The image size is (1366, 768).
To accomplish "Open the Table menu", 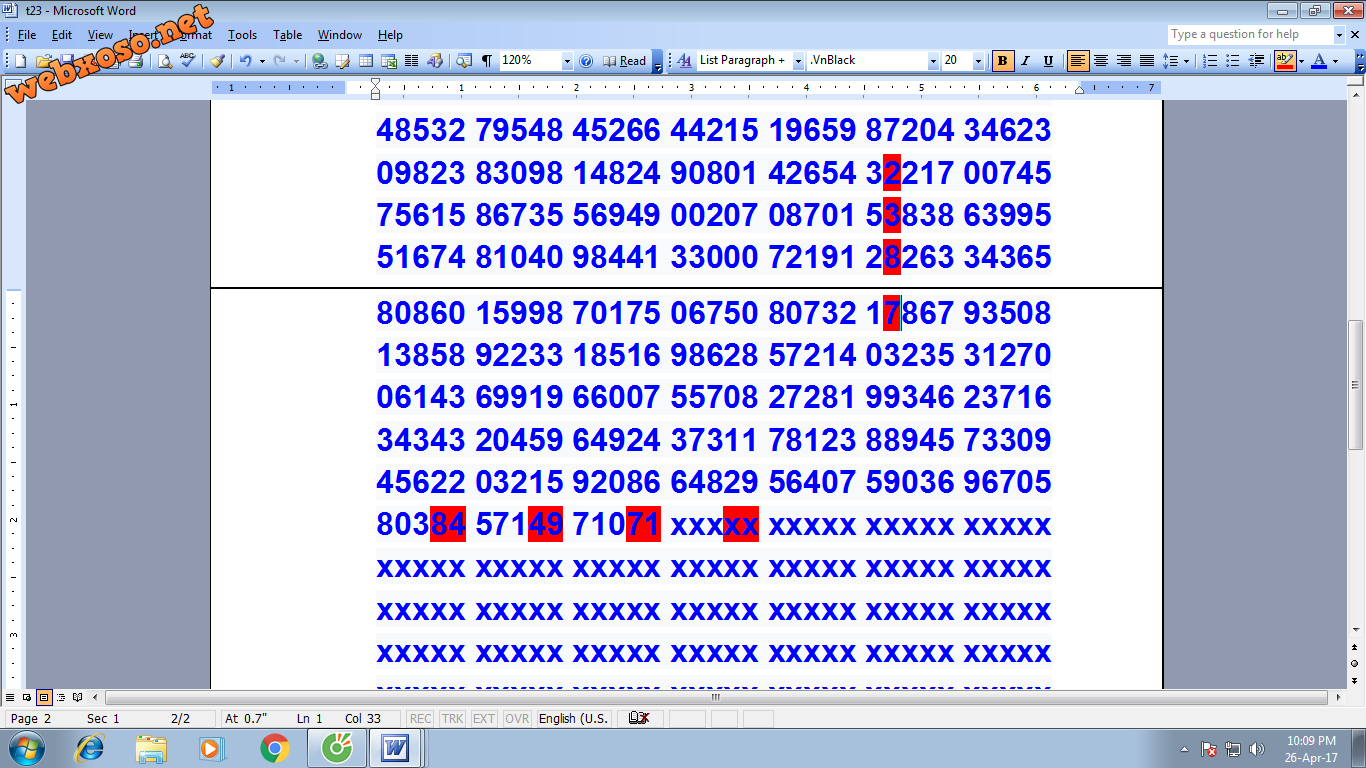I will click(288, 35).
